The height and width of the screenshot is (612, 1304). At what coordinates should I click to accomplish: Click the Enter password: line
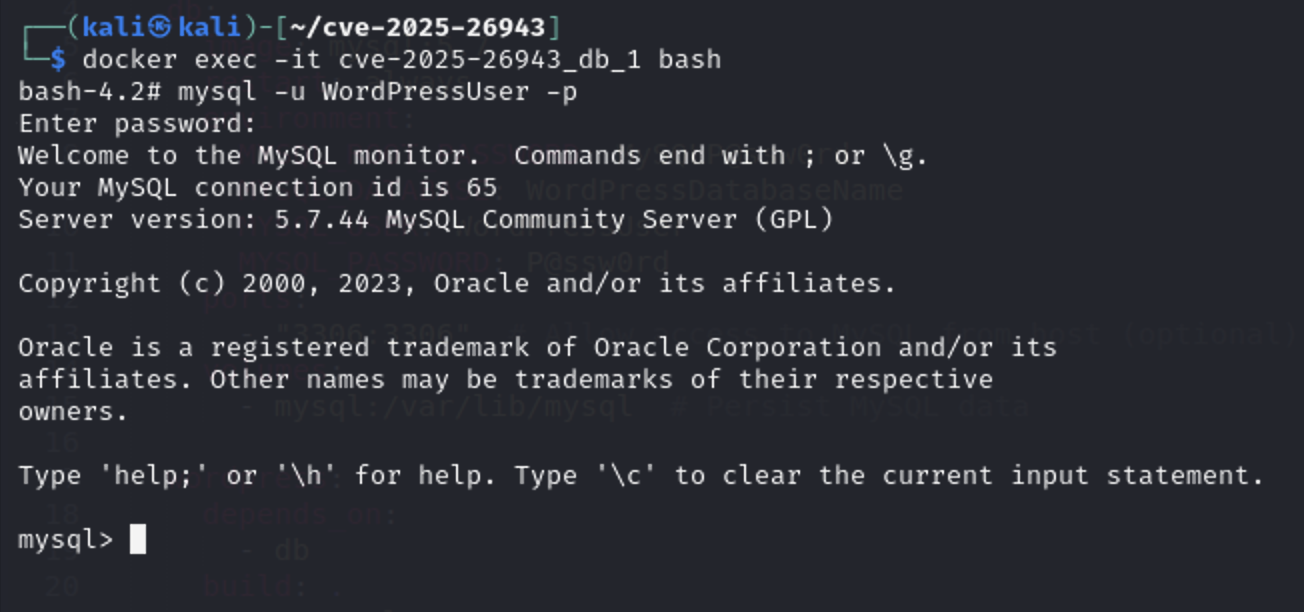(x=138, y=124)
